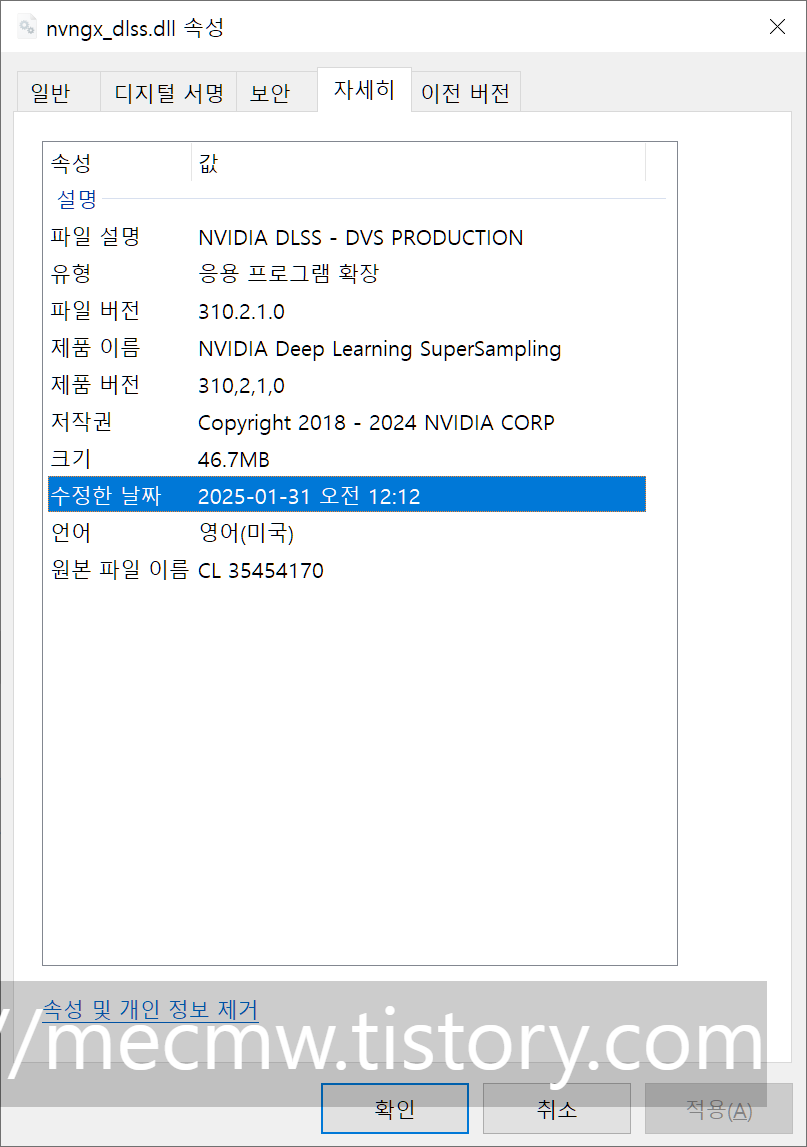Image resolution: width=807 pixels, height=1147 pixels.
Task: Go to the 이전 버전 tab
Action: (465, 93)
